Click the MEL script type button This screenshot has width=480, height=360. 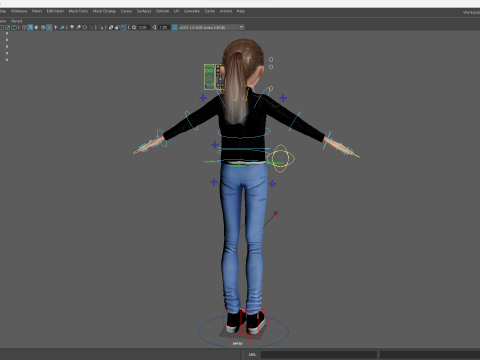[x=252, y=354]
